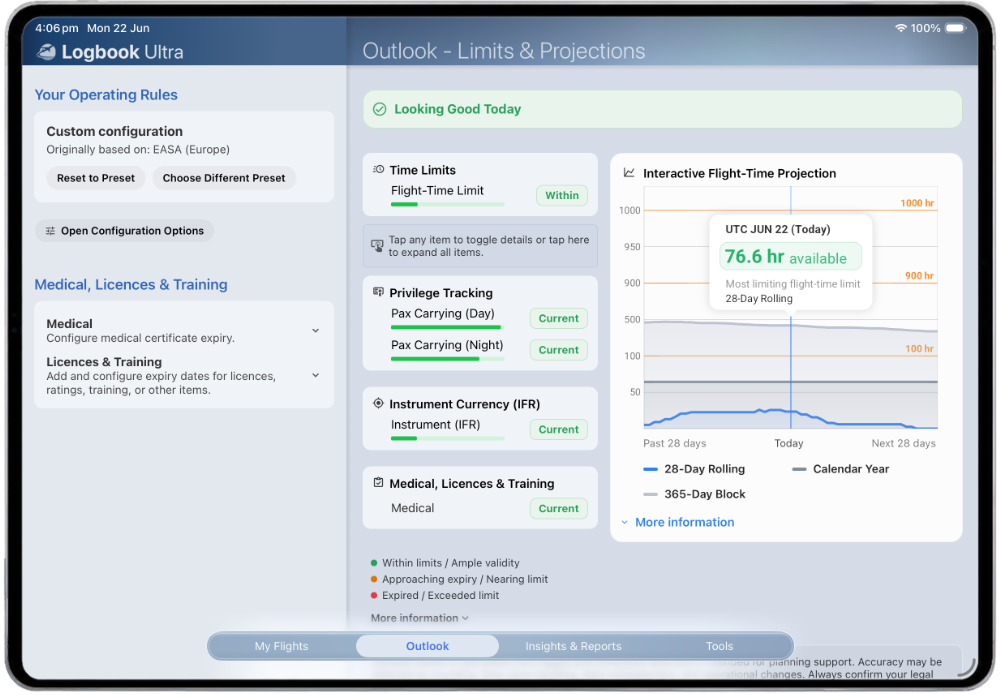Viewport: 1000px width, 695px height.
Task: Click the Logbook Ultra app logo icon
Action: pyautogui.click(x=46, y=52)
